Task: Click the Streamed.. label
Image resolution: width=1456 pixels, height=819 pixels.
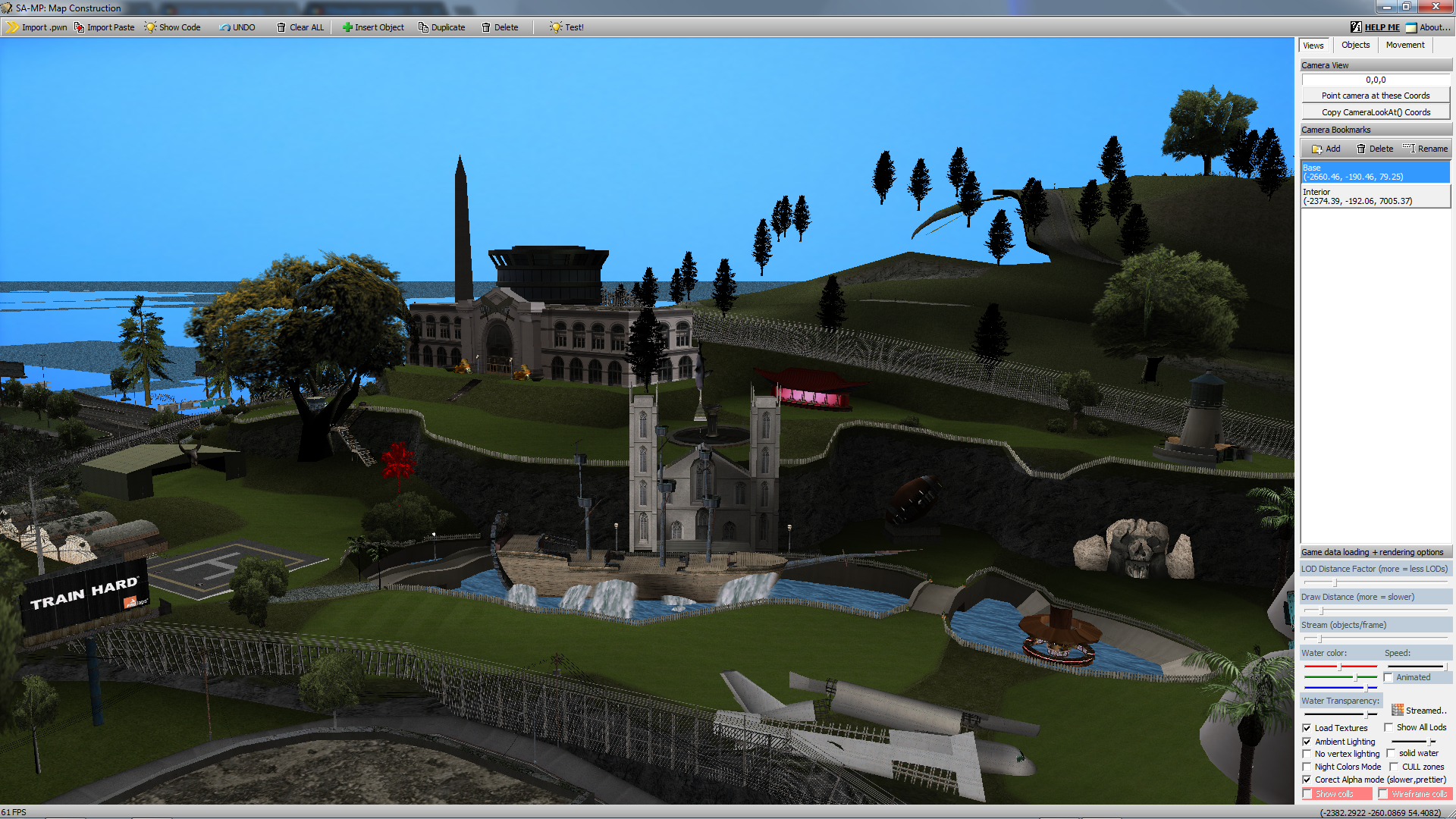Action: [1426, 711]
